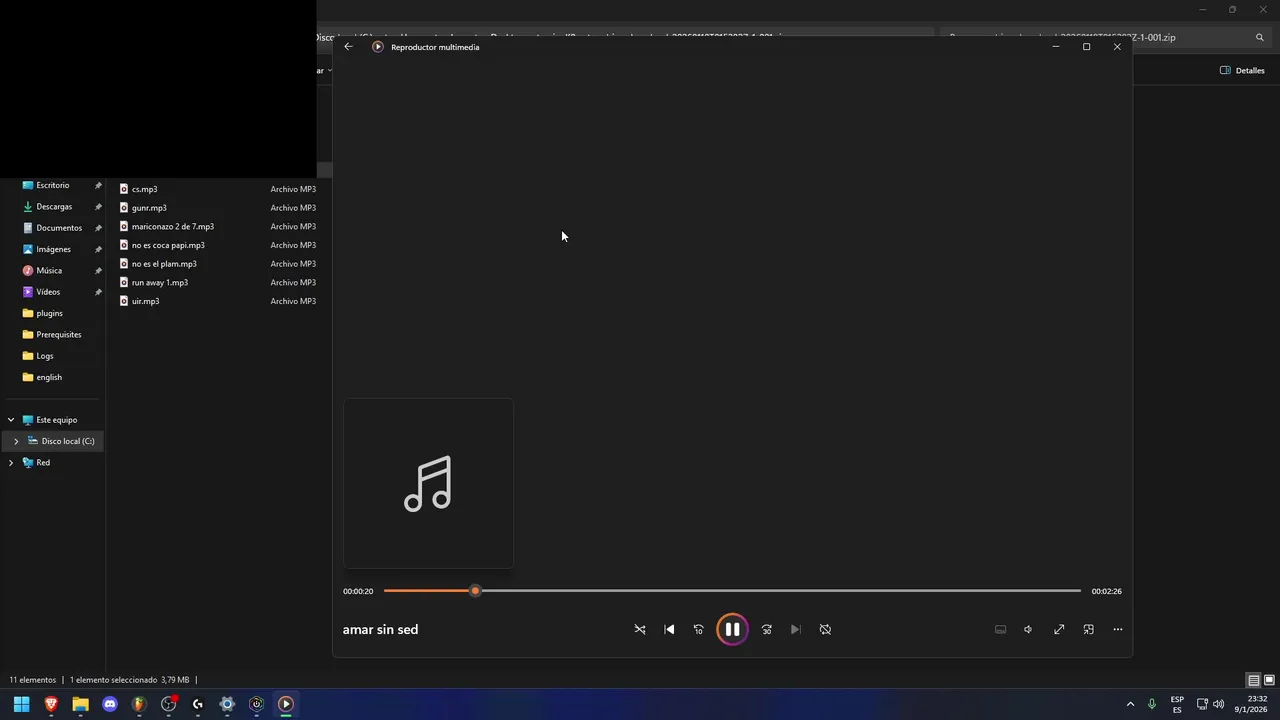Toggle the Detalles pane in Explorer
Image resolution: width=1280 pixels, height=720 pixels.
click(x=1242, y=71)
